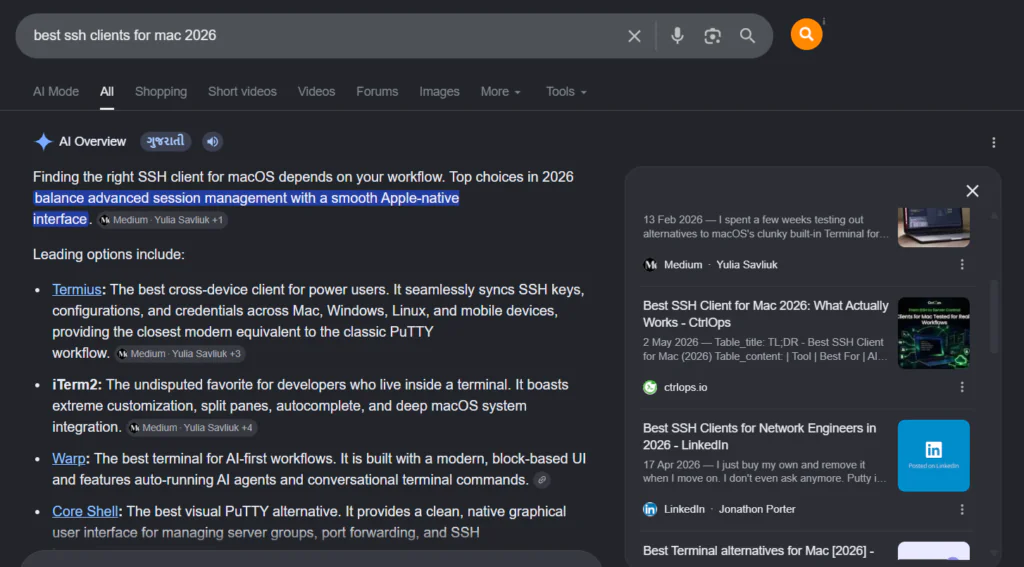Click the AI Overview sparkle icon

point(43,142)
